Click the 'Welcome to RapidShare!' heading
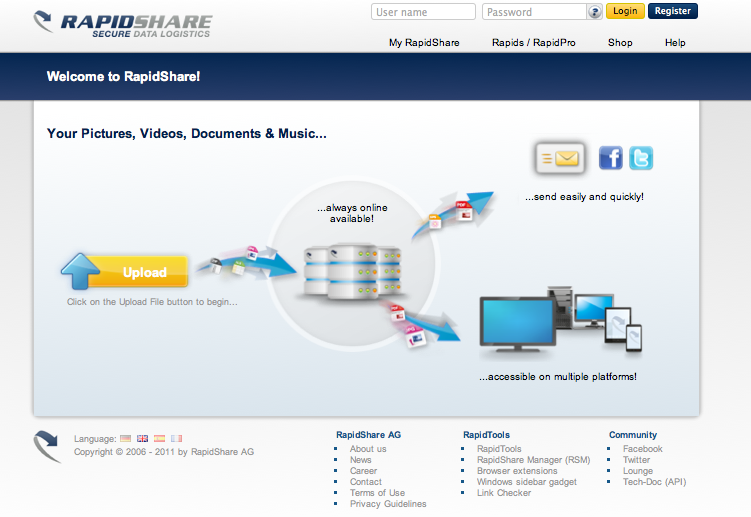This screenshot has width=751, height=517. click(123, 77)
